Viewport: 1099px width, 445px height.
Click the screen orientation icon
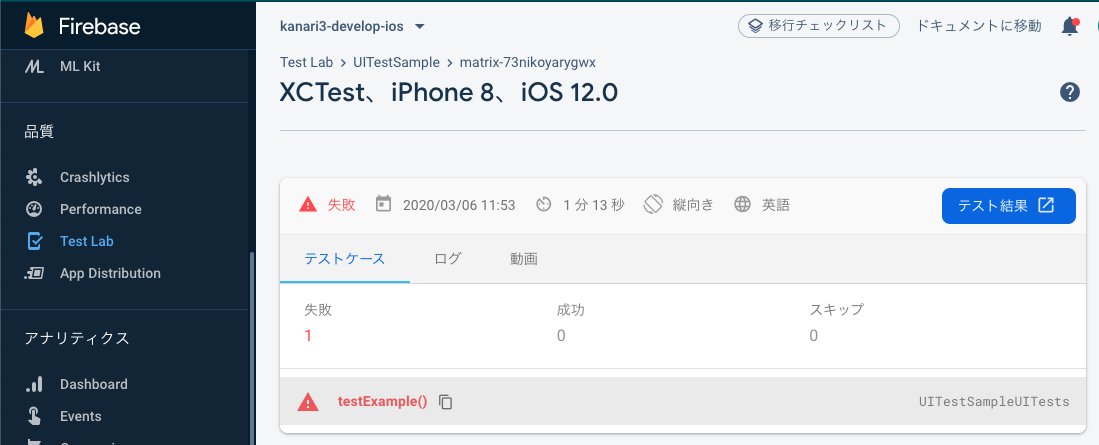click(653, 205)
